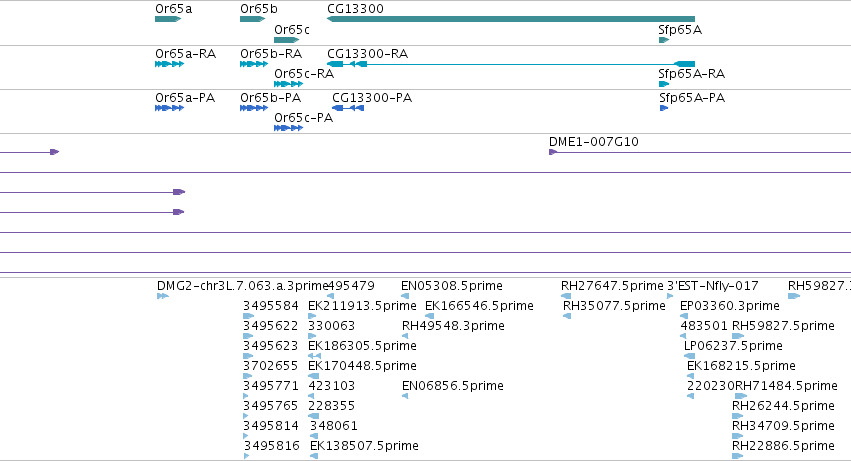Screen dimensions: 851x461
Task: Select the CG13300-RA transcript line
Action: click(x=511, y=64)
